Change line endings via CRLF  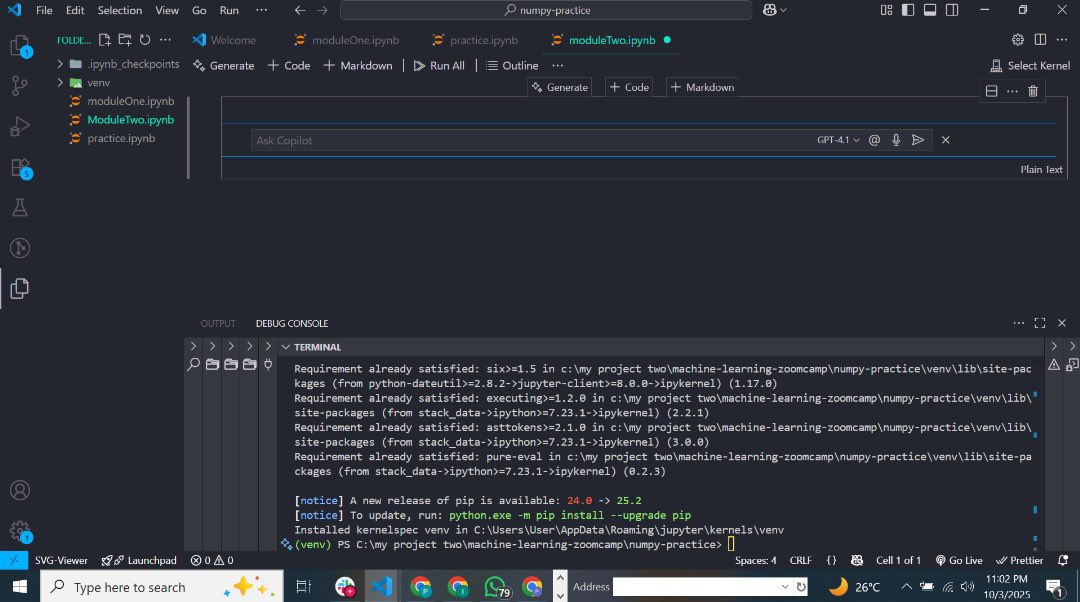pyautogui.click(x=800, y=561)
